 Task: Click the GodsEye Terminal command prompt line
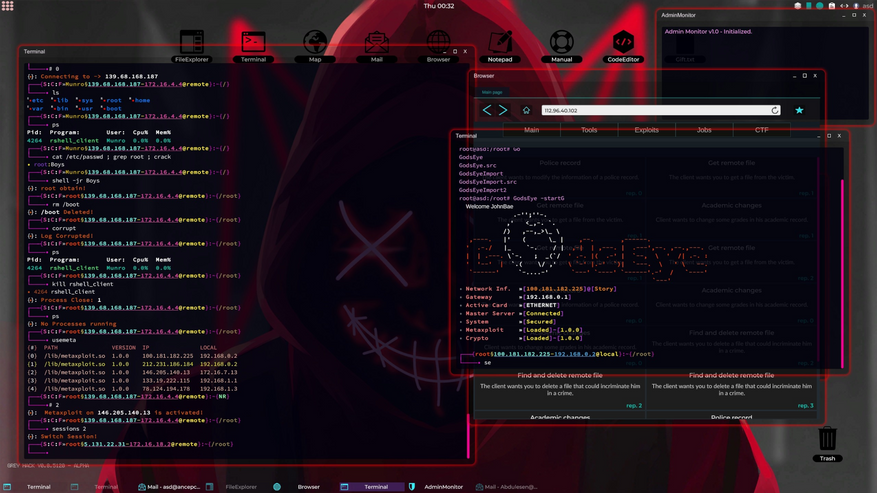559,358
